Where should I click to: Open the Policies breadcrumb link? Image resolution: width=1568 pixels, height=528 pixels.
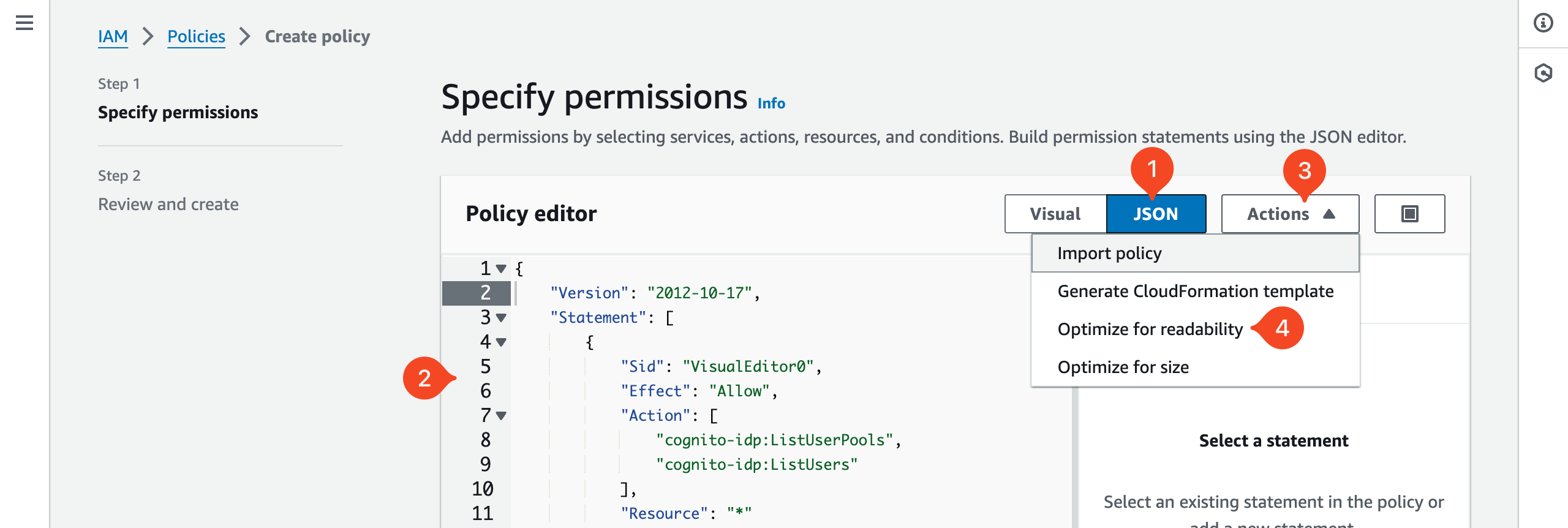click(196, 37)
